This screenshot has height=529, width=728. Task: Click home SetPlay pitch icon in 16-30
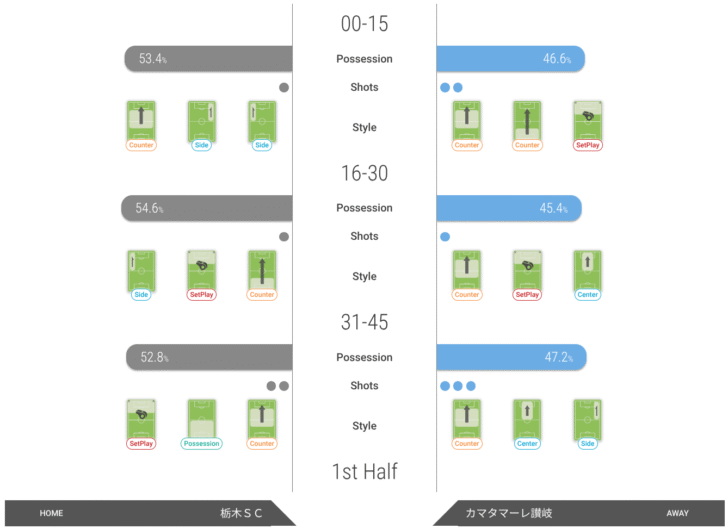pyautogui.click(x=202, y=271)
